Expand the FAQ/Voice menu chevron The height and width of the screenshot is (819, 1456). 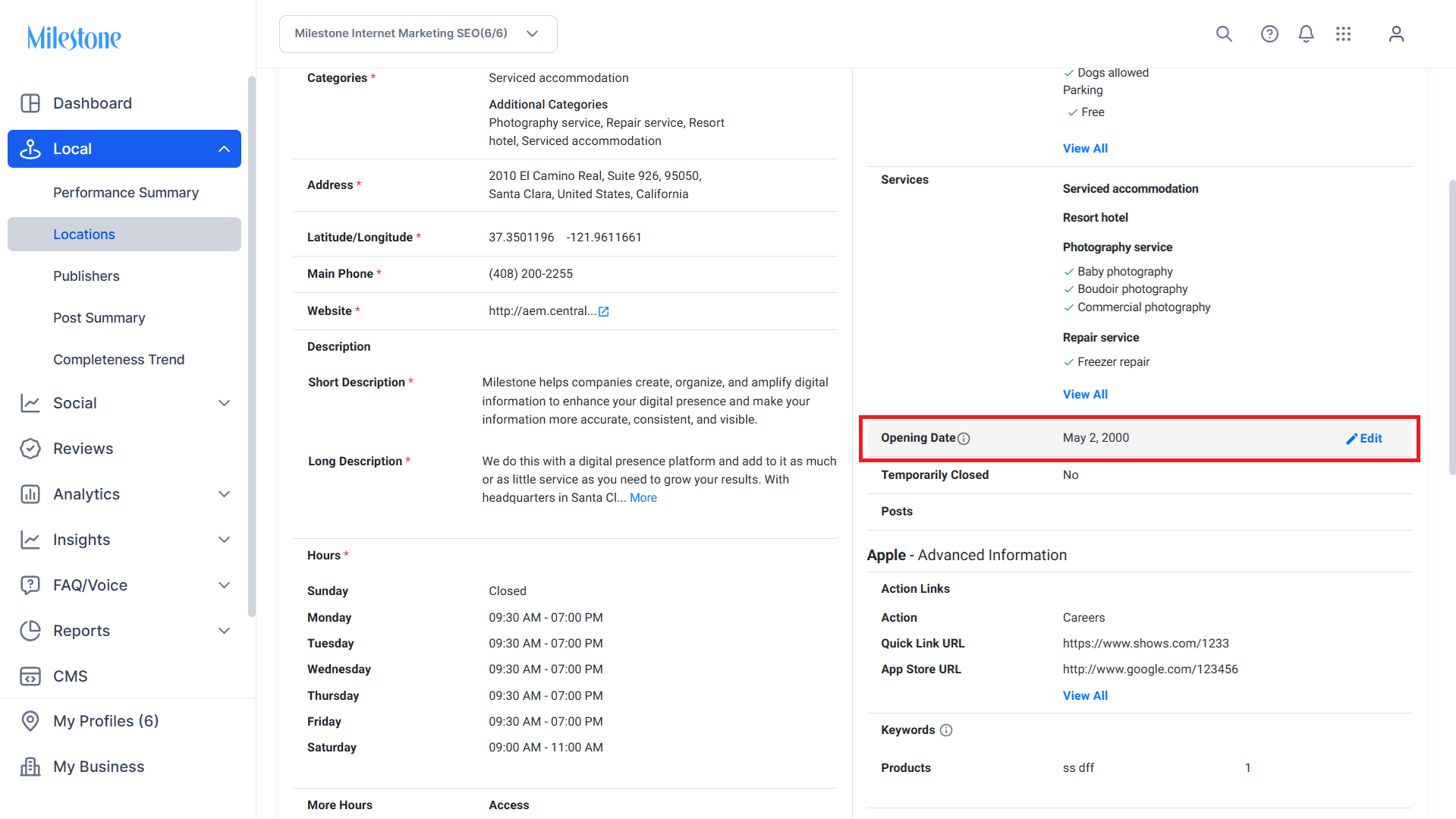click(224, 585)
